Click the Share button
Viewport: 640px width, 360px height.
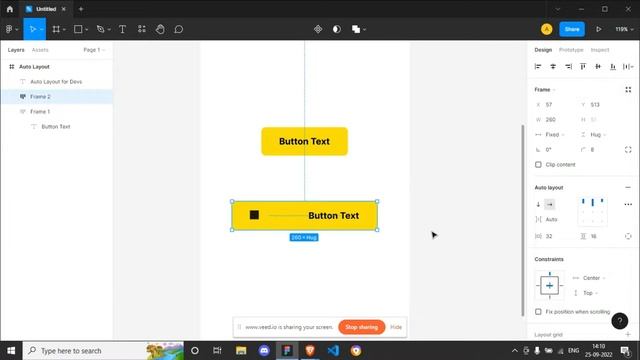click(x=572, y=29)
